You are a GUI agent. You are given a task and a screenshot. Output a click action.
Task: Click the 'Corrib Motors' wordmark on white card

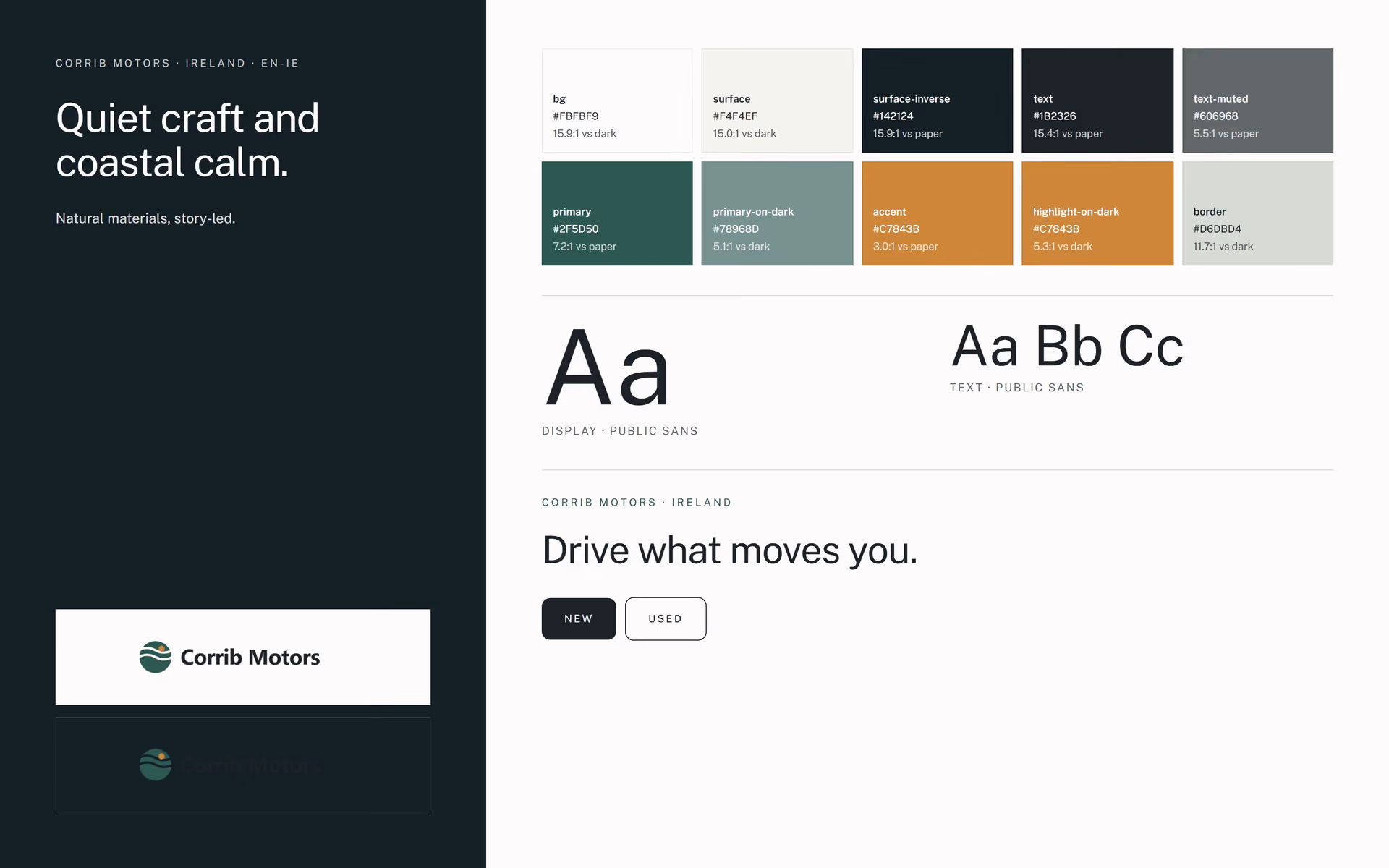click(250, 658)
